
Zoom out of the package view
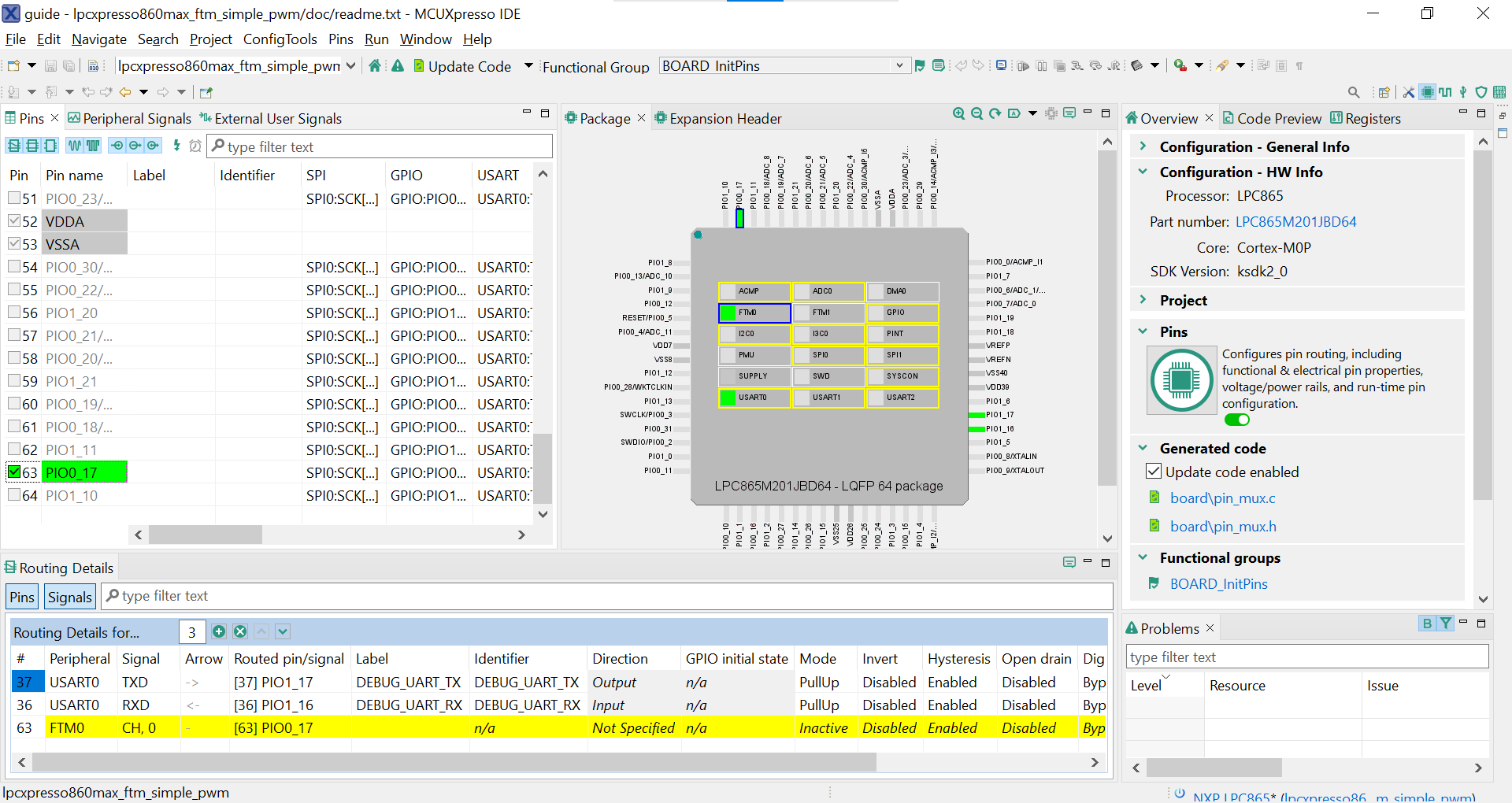tap(976, 113)
